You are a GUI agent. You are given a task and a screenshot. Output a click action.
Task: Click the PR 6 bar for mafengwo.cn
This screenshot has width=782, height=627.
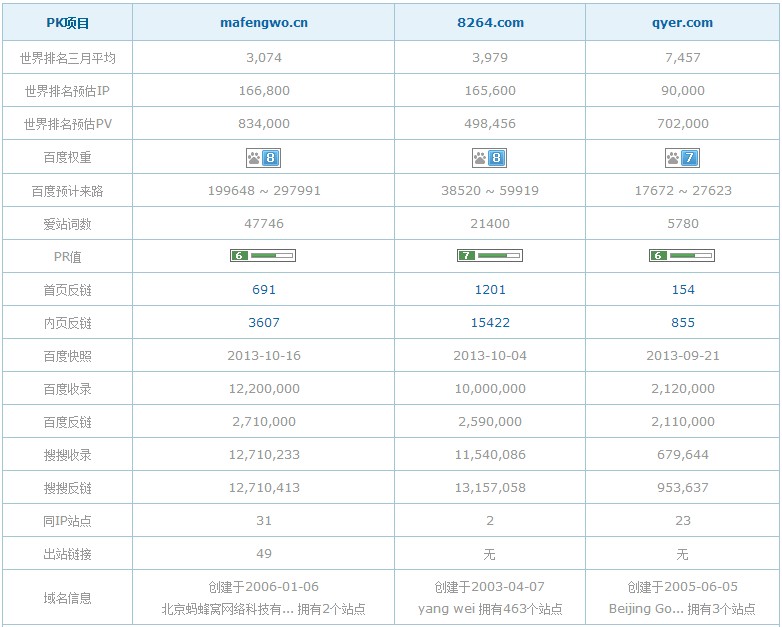click(x=263, y=255)
